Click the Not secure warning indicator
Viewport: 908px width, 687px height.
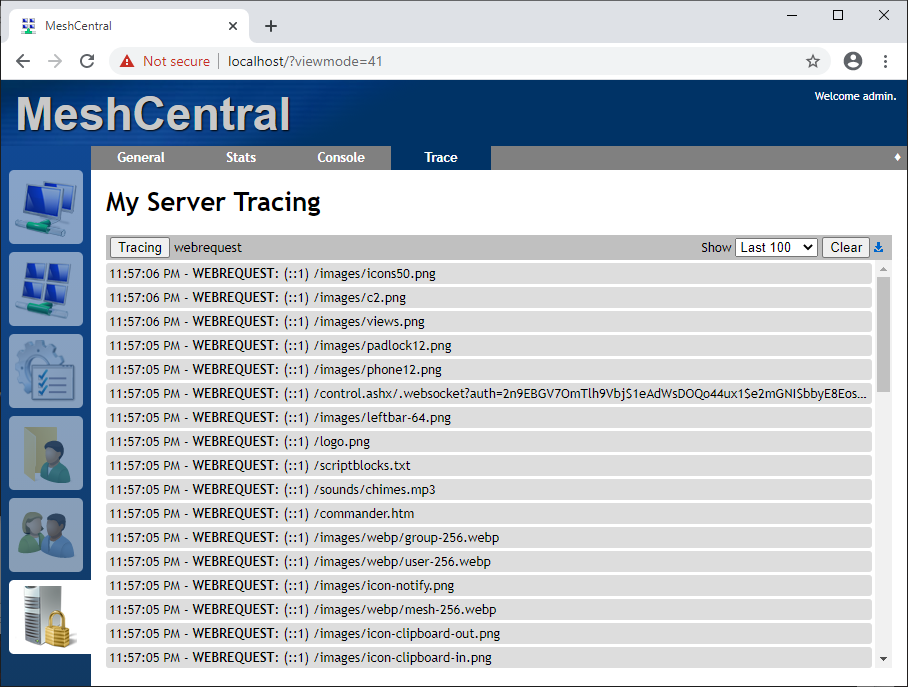pyautogui.click(x=163, y=61)
